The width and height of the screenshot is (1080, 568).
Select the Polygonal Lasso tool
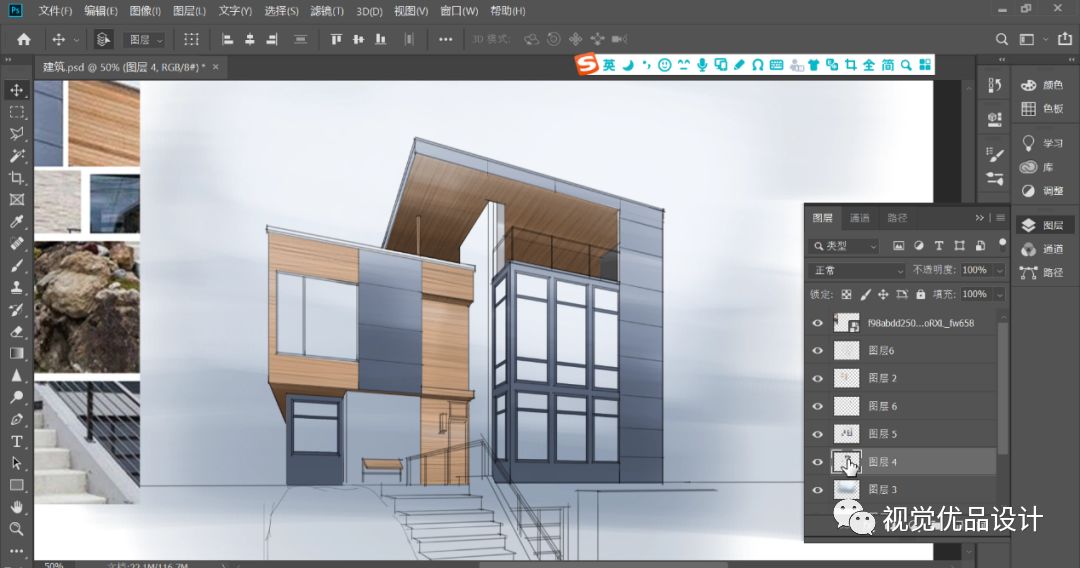[17, 134]
